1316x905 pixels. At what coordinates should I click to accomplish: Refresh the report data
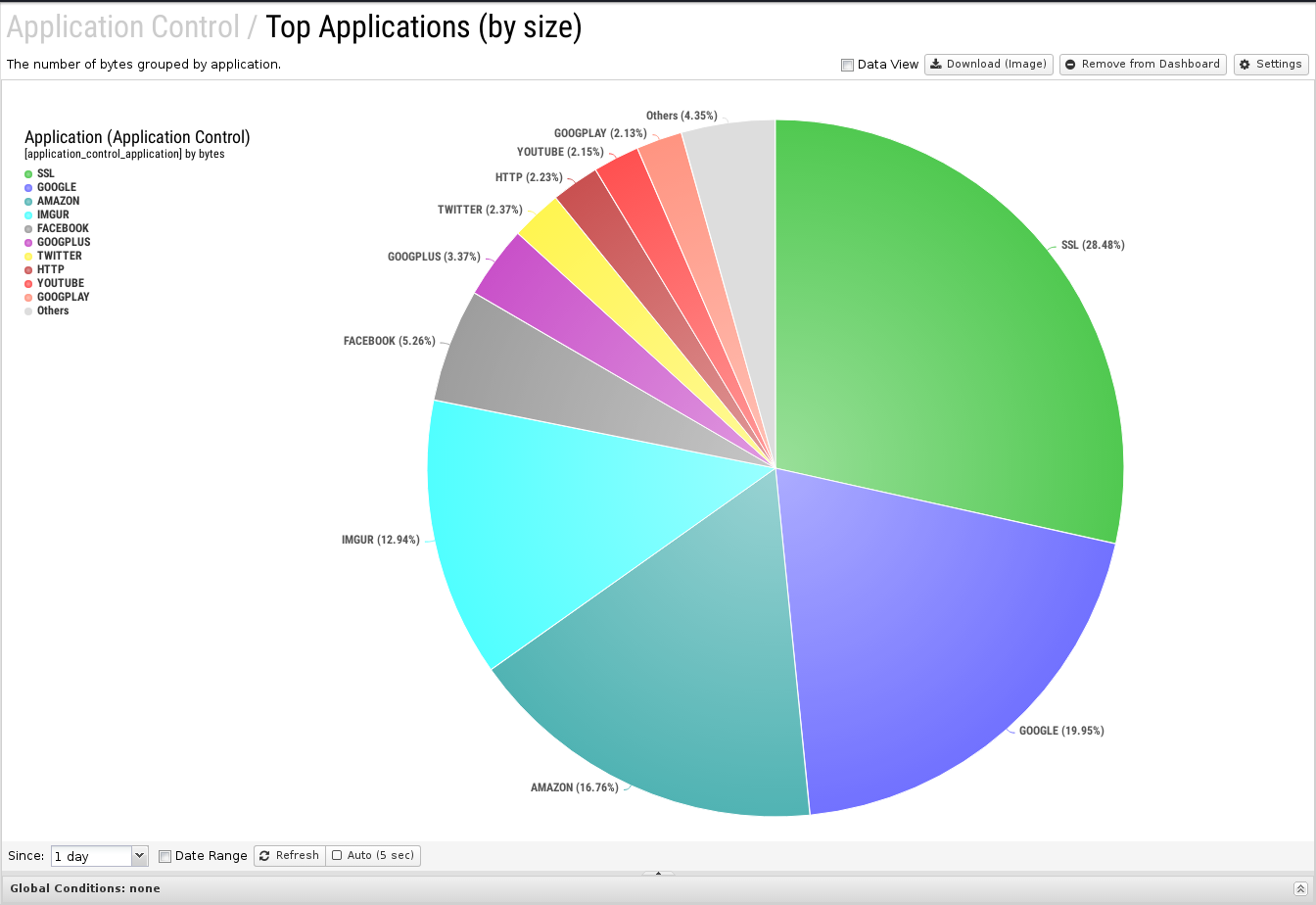tap(289, 856)
